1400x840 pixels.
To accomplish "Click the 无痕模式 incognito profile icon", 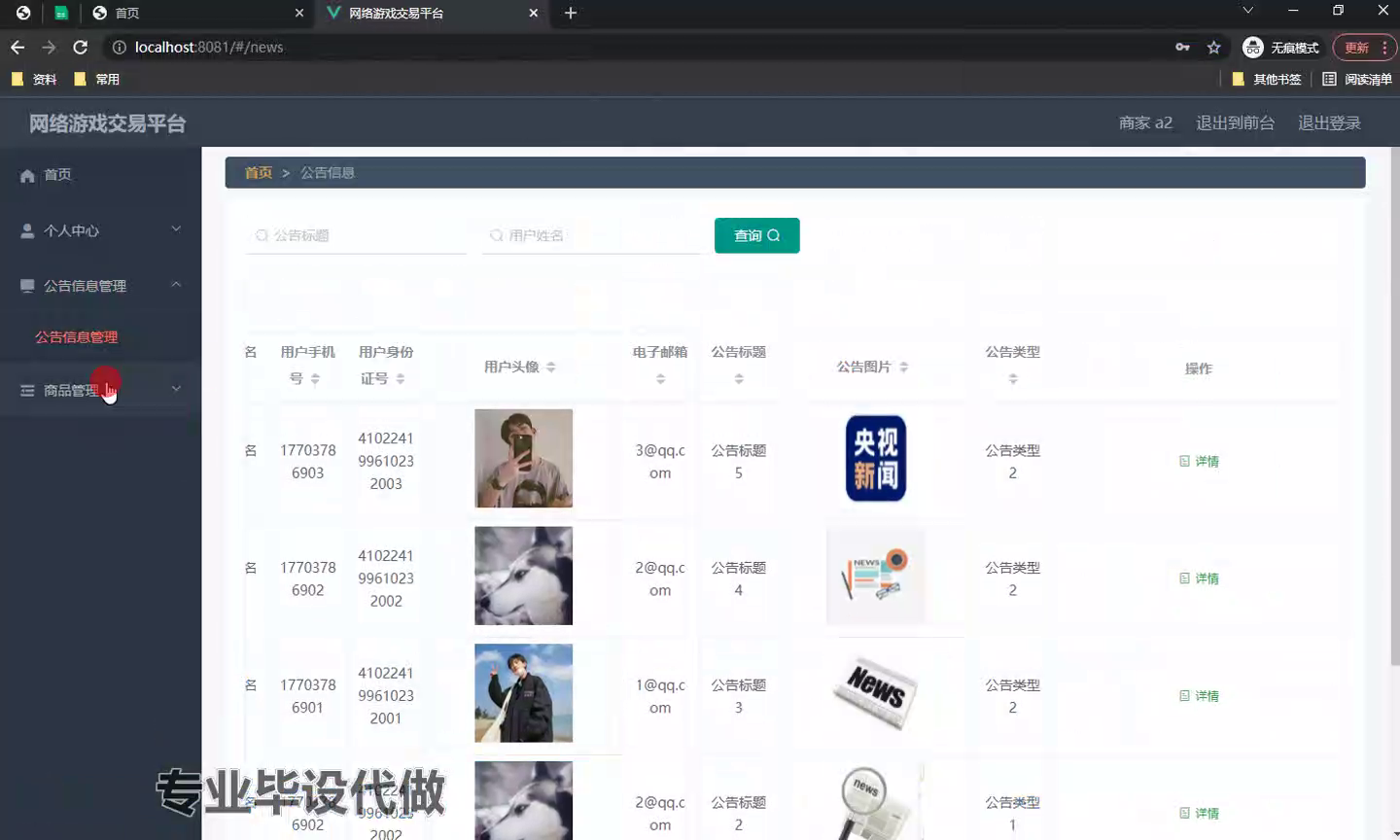I will [x=1253, y=47].
